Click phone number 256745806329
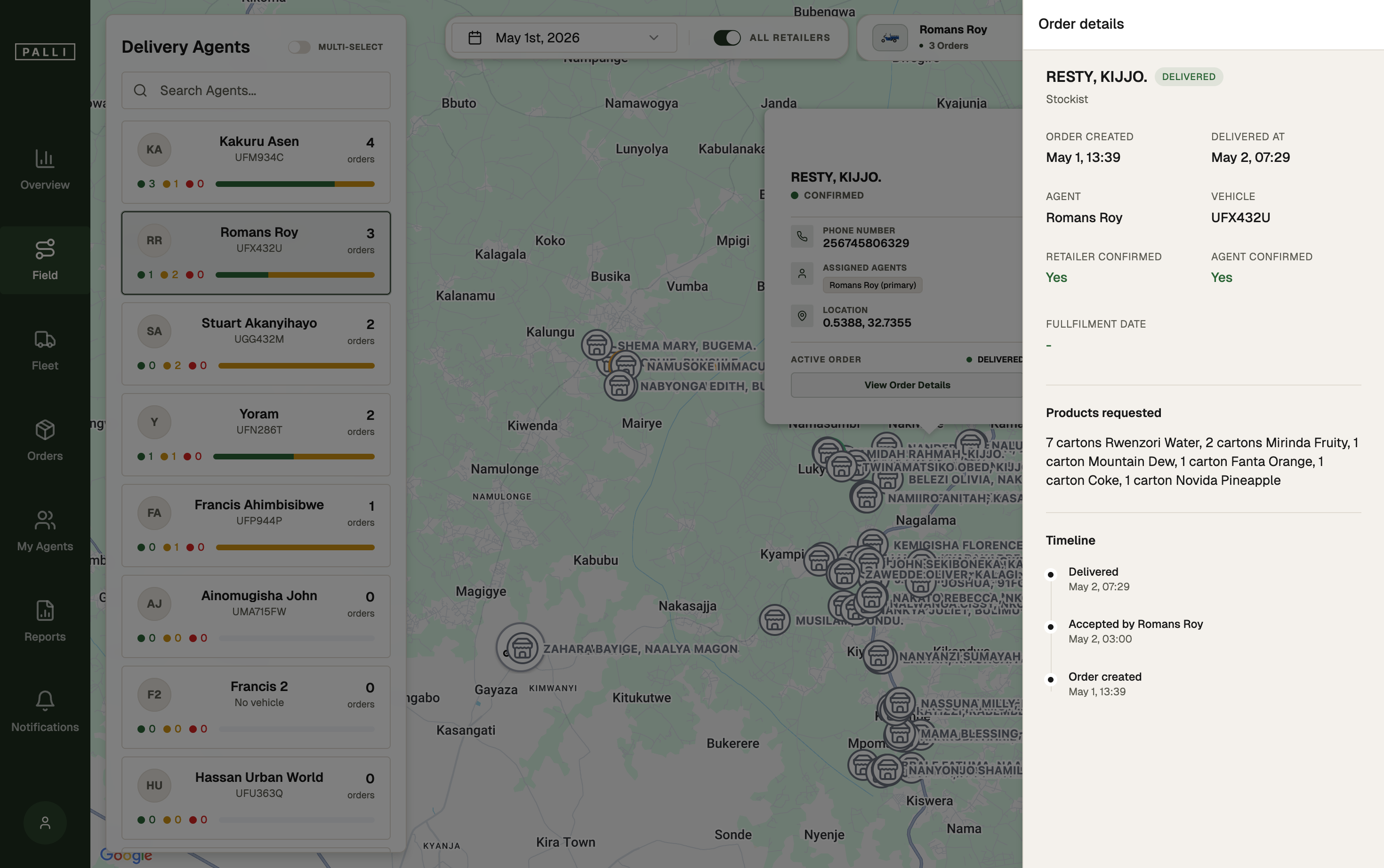The height and width of the screenshot is (868, 1384). click(866, 243)
